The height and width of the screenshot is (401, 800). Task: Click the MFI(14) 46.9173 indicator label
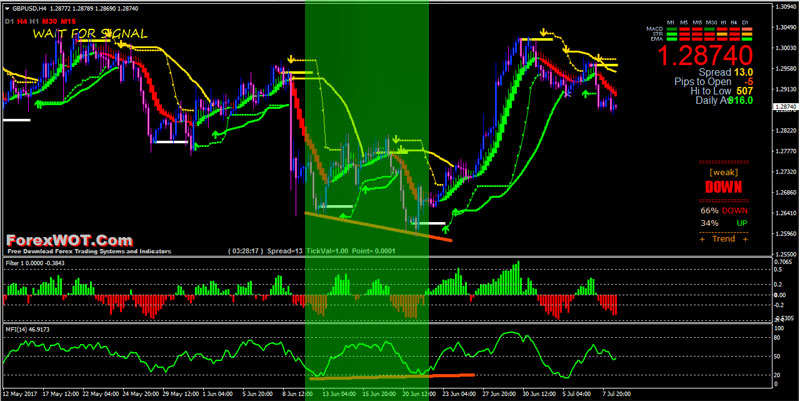pyautogui.click(x=26, y=329)
